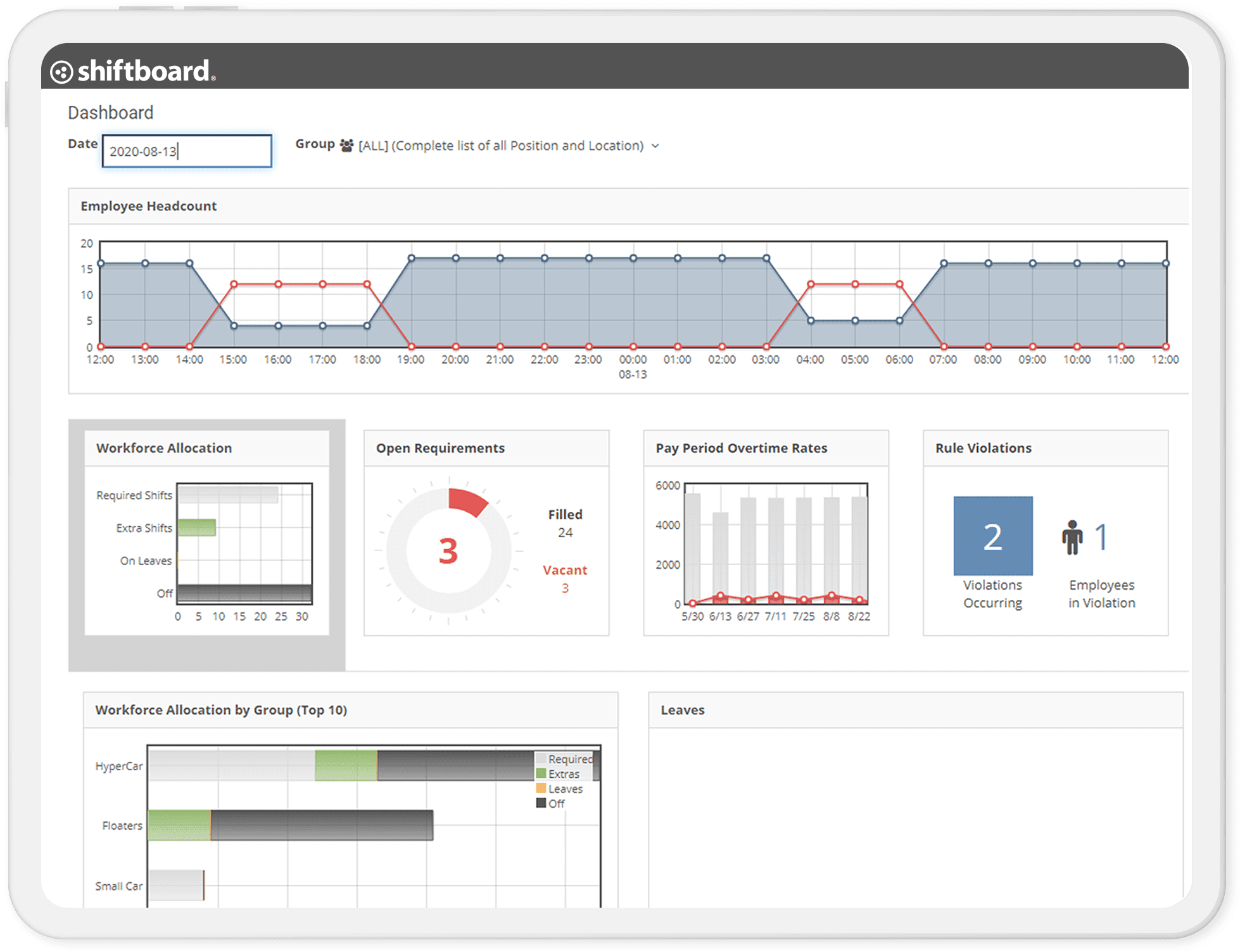Click the Employees in Violation count 1
Screen dimensions: 1240x952
(1101, 536)
